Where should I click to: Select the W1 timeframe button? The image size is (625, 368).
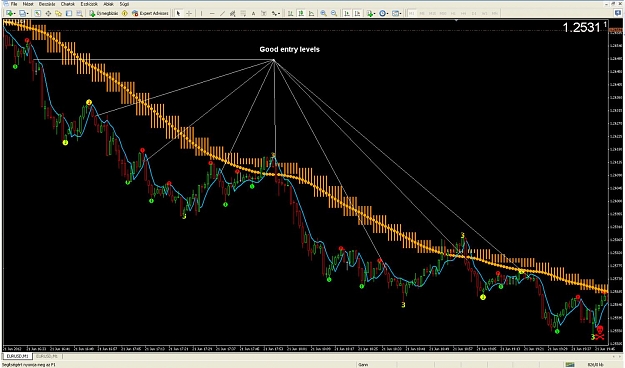point(485,13)
